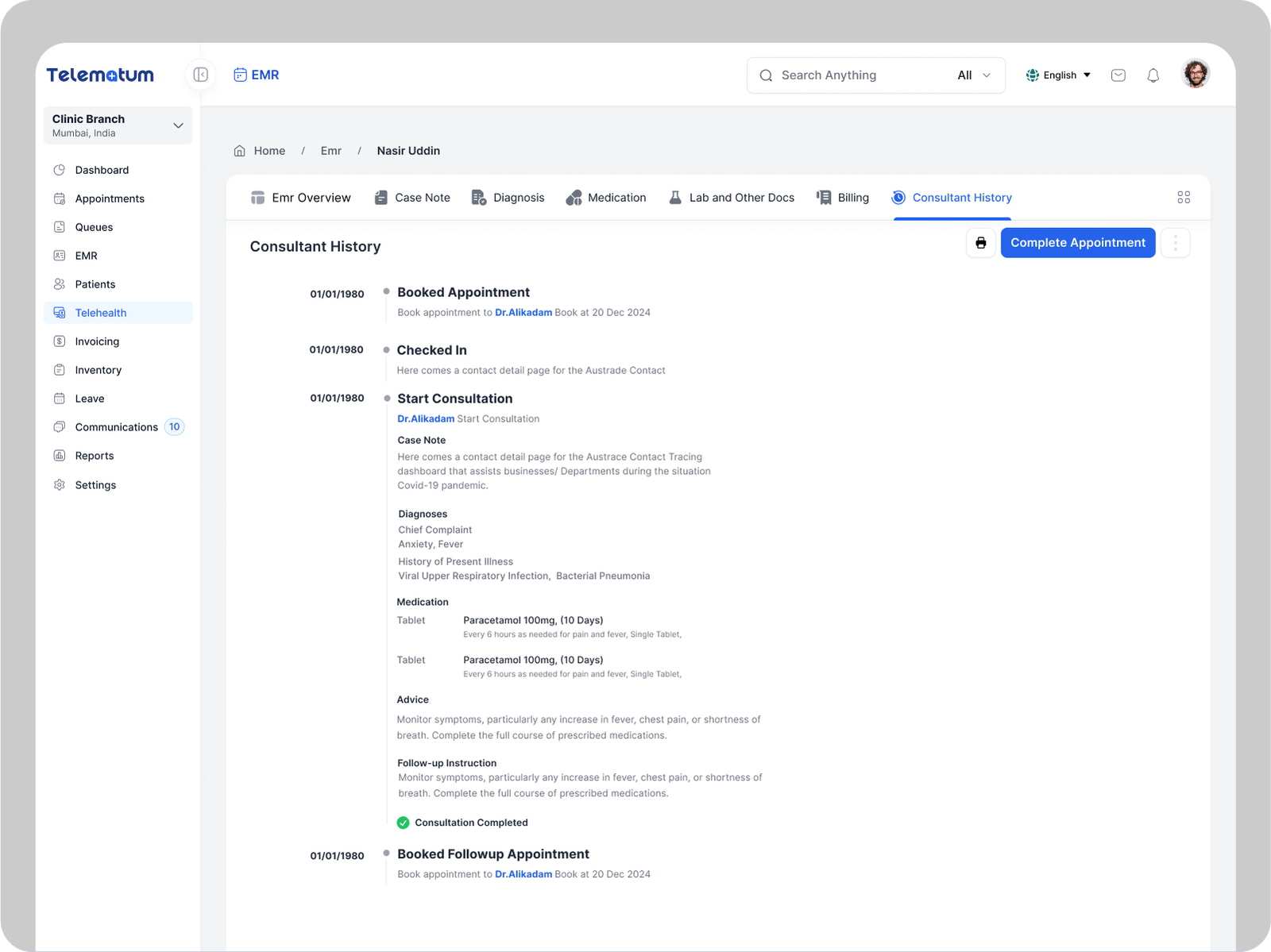The image size is (1271, 952).
Task: Click the Complete Appointment button
Action: pyautogui.click(x=1077, y=243)
